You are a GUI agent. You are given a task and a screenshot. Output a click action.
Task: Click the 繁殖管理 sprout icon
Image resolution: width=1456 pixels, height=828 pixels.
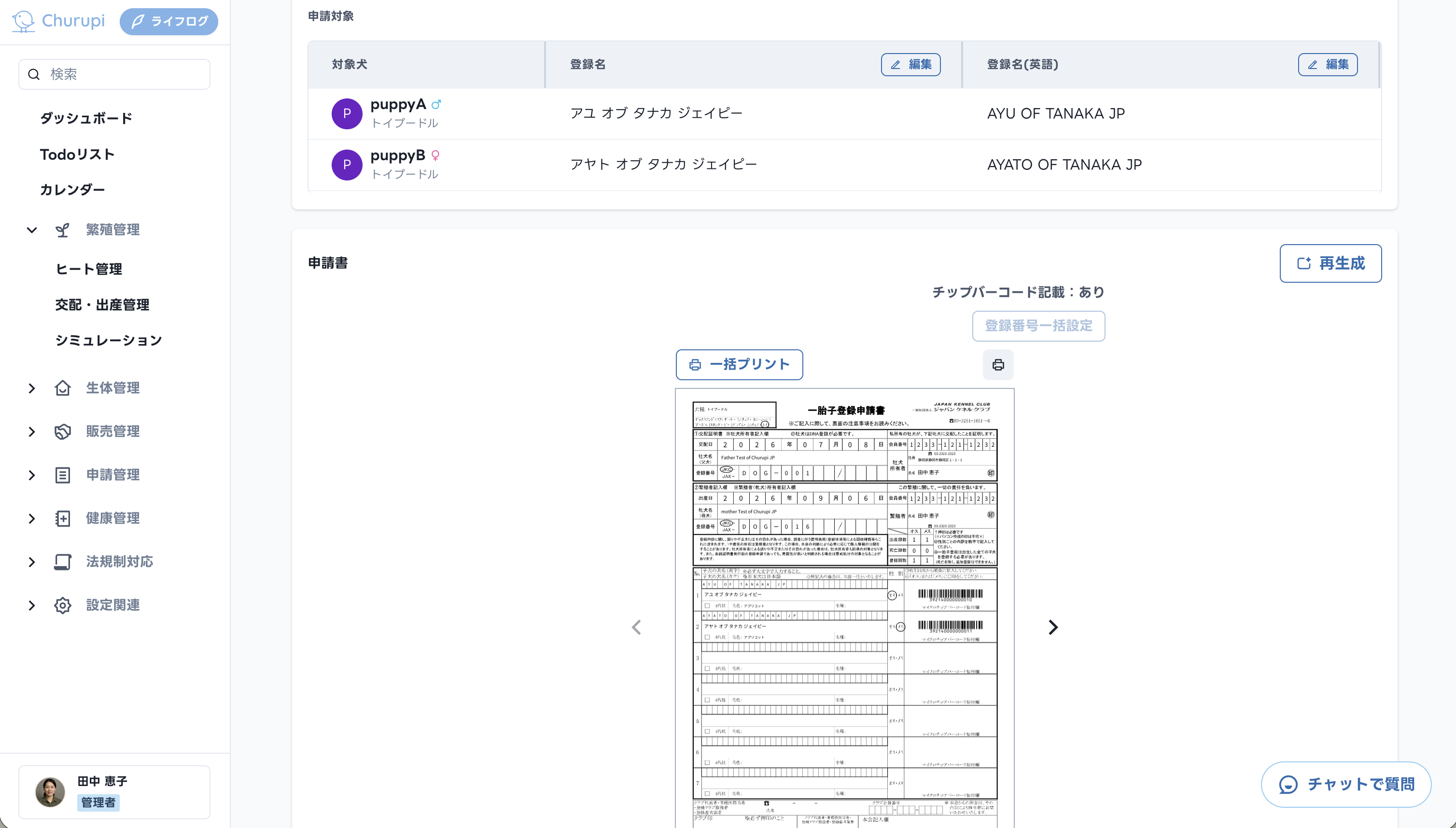click(x=63, y=230)
